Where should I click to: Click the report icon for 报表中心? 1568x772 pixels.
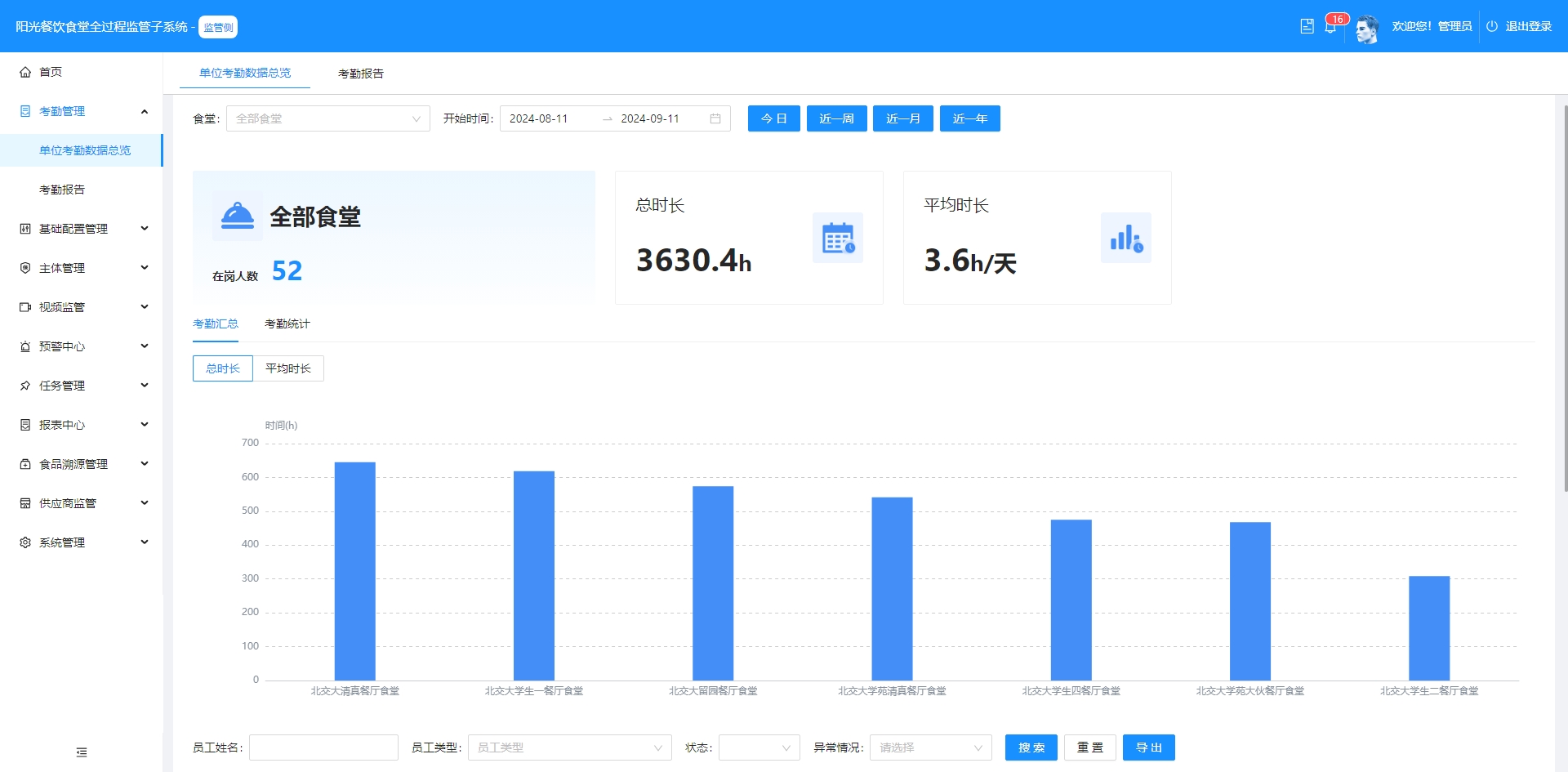point(25,425)
